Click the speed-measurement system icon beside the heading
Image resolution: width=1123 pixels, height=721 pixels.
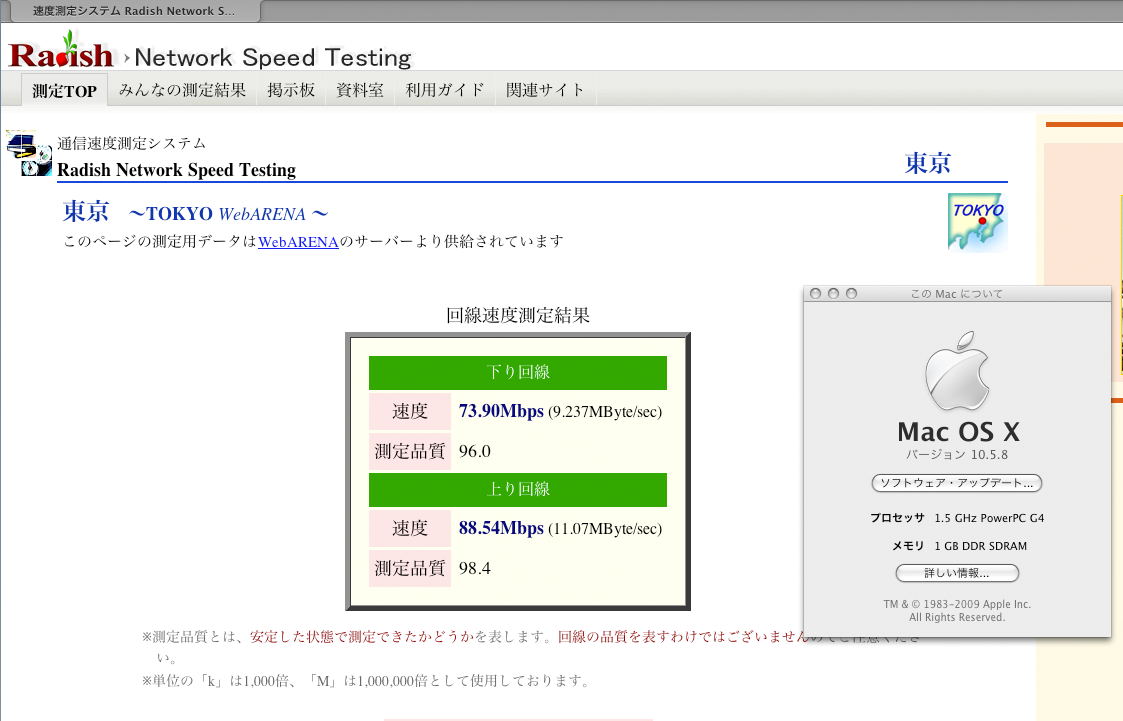(29, 154)
